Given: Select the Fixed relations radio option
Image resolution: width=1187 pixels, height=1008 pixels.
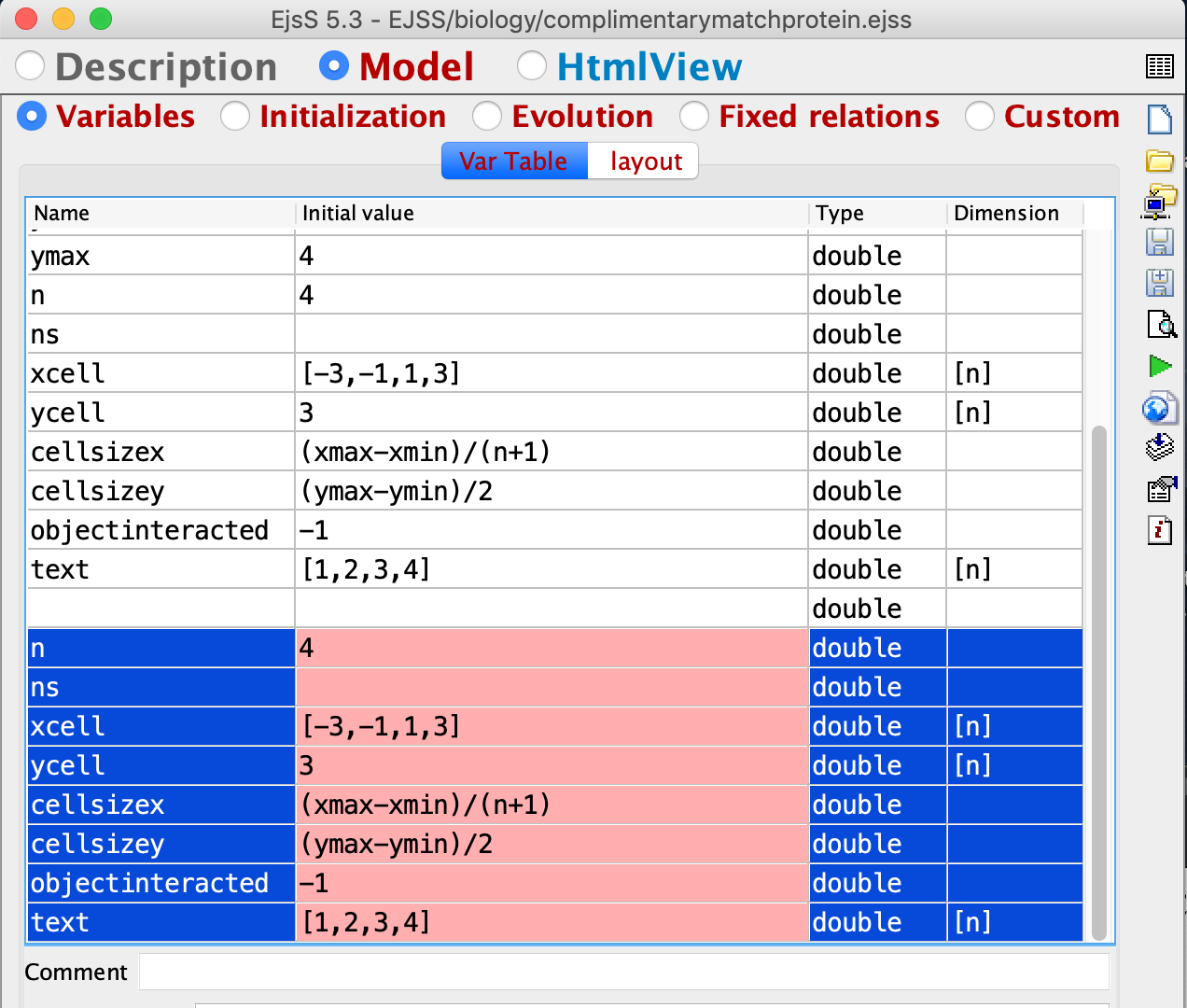Looking at the screenshot, I should (x=694, y=117).
